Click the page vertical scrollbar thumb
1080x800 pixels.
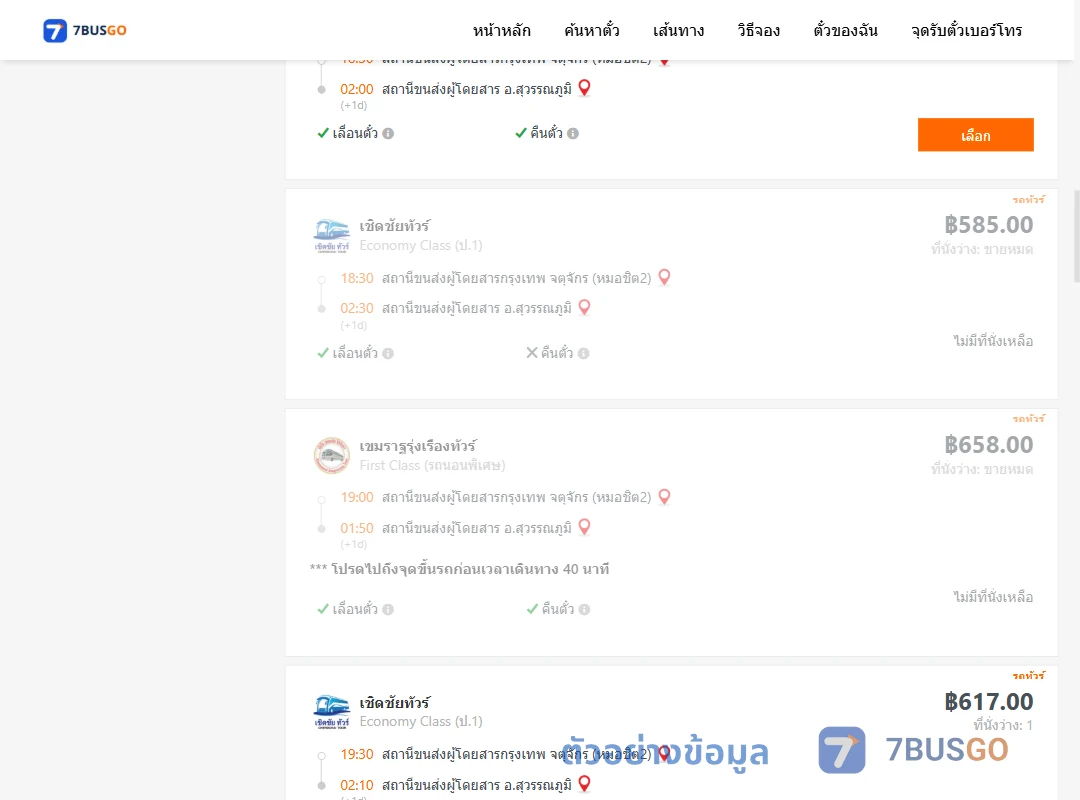1077,236
